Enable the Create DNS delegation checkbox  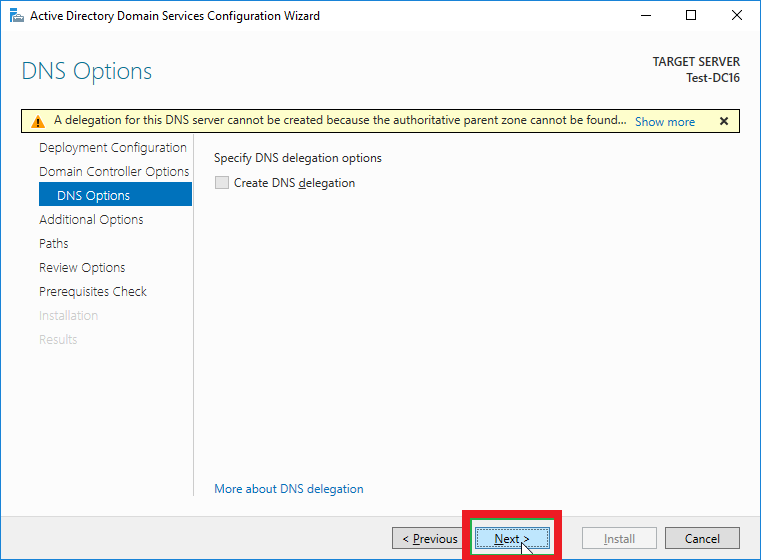222,183
